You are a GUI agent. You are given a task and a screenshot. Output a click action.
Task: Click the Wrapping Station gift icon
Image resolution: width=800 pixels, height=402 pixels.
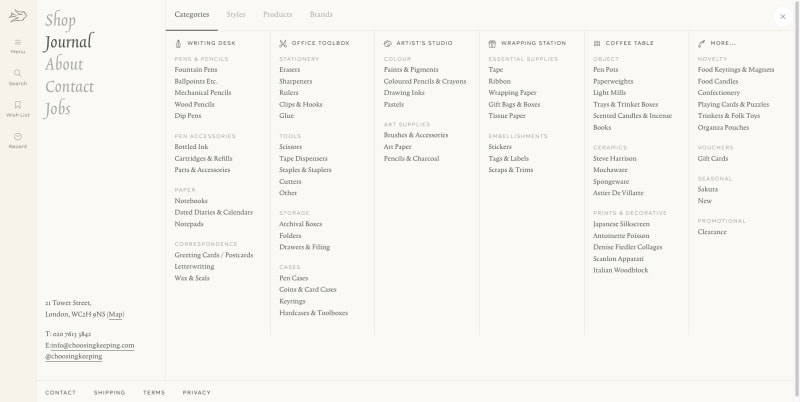click(492, 43)
